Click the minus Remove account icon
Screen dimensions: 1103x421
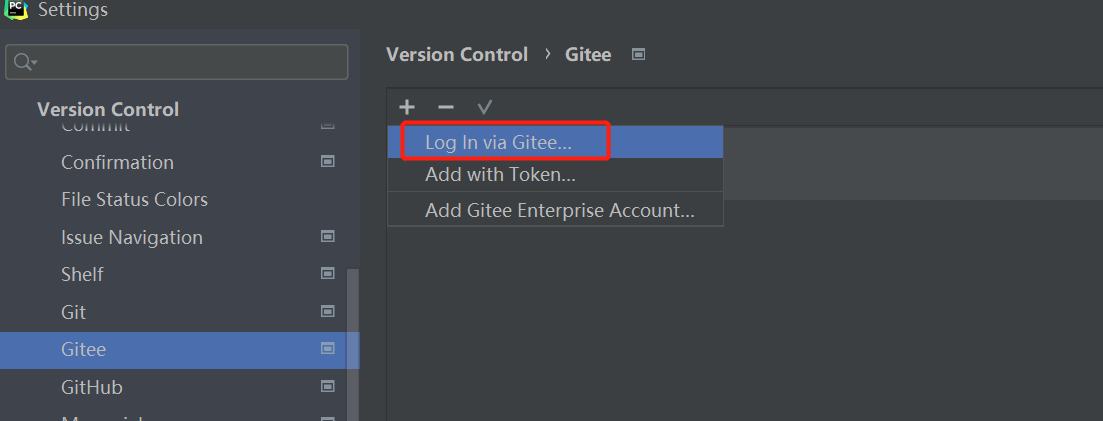[x=446, y=107]
